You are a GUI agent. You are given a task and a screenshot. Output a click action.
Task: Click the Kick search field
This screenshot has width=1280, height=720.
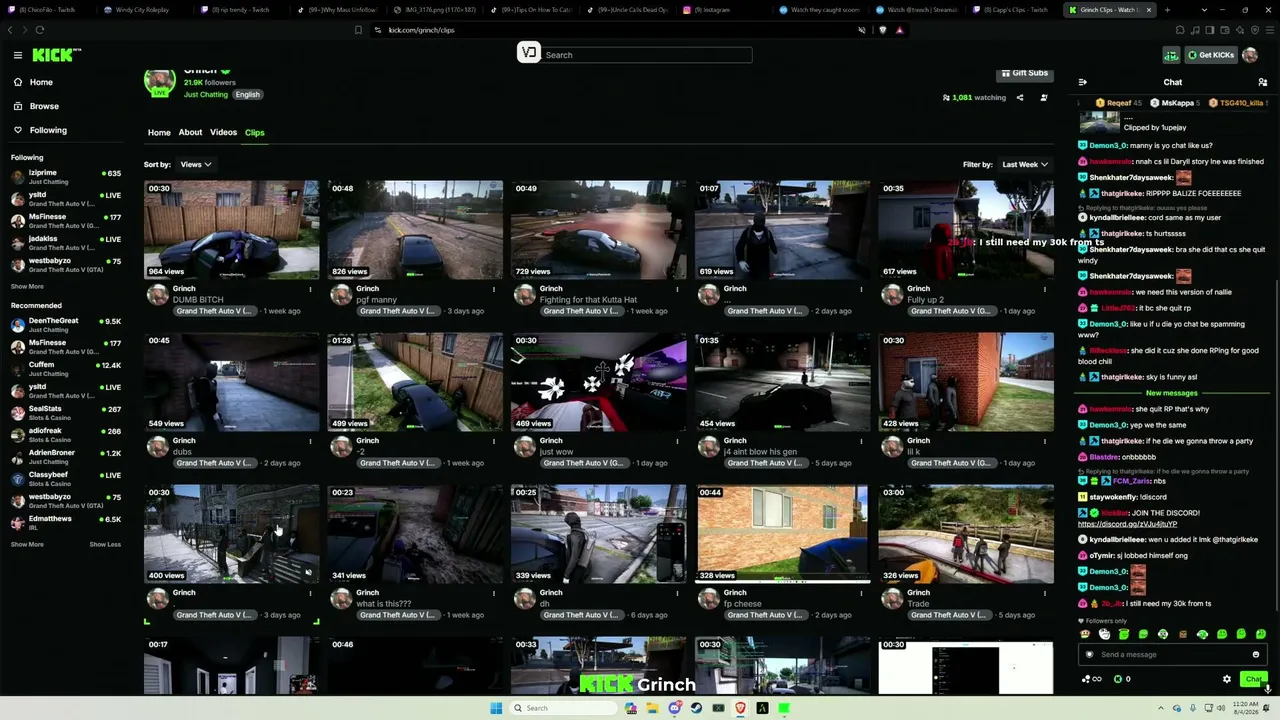point(646,55)
